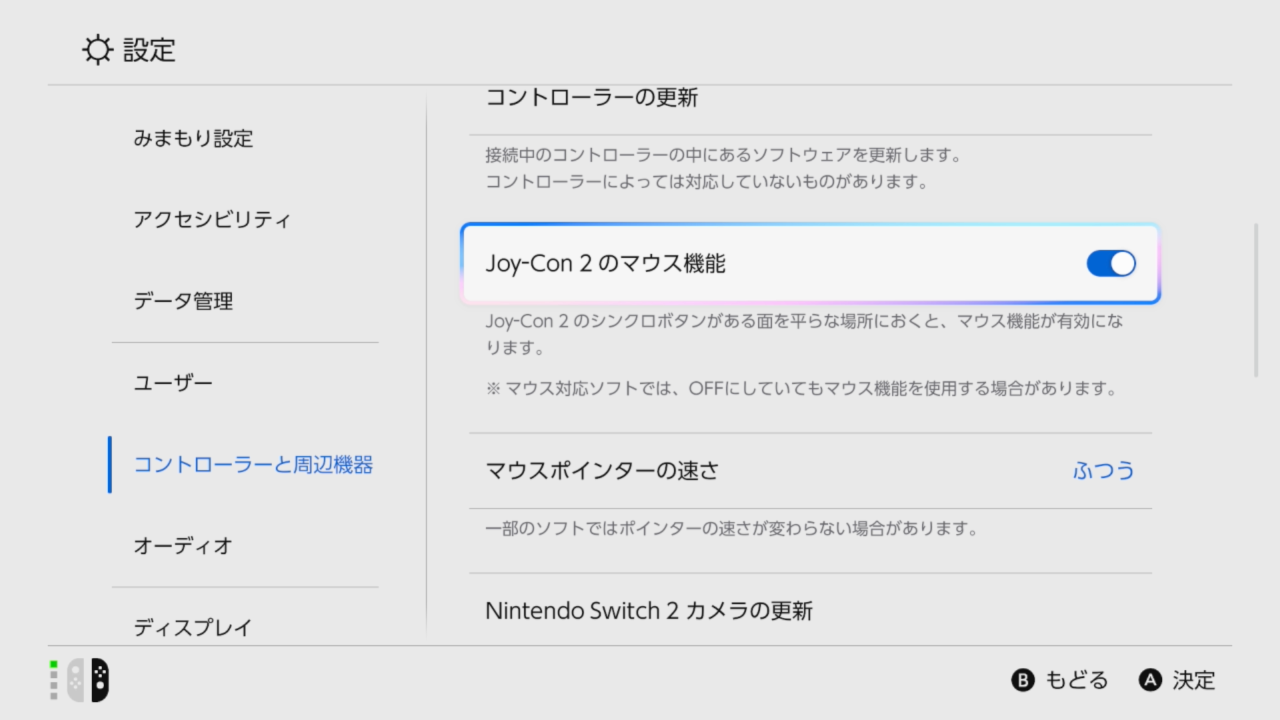Click the B もどる button icon

pos(1023,680)
